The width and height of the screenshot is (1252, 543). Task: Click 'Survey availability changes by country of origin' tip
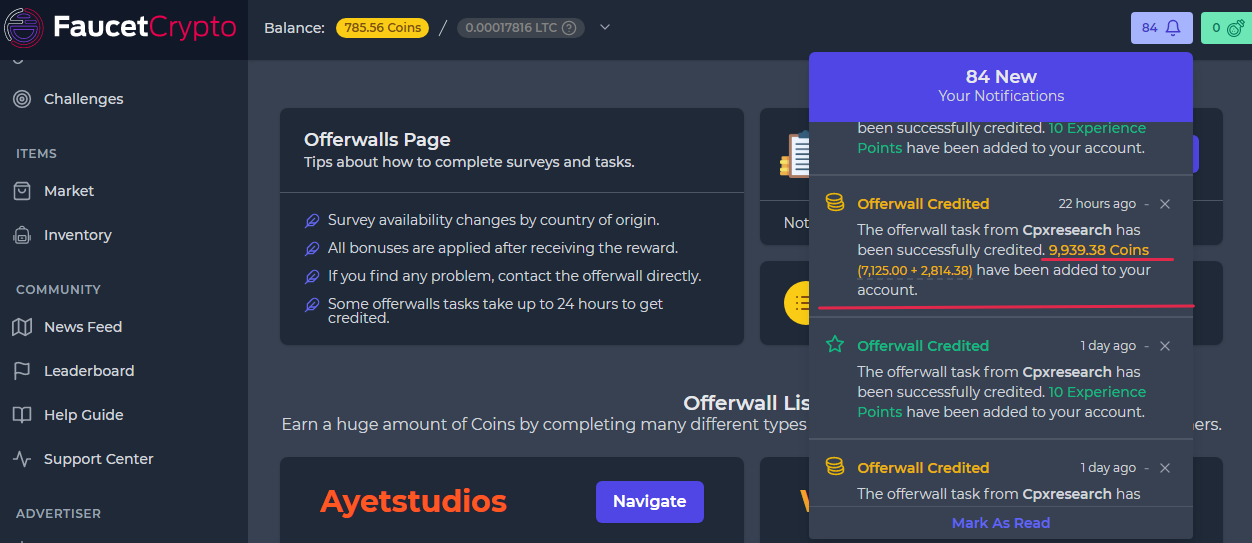[494, 220]
